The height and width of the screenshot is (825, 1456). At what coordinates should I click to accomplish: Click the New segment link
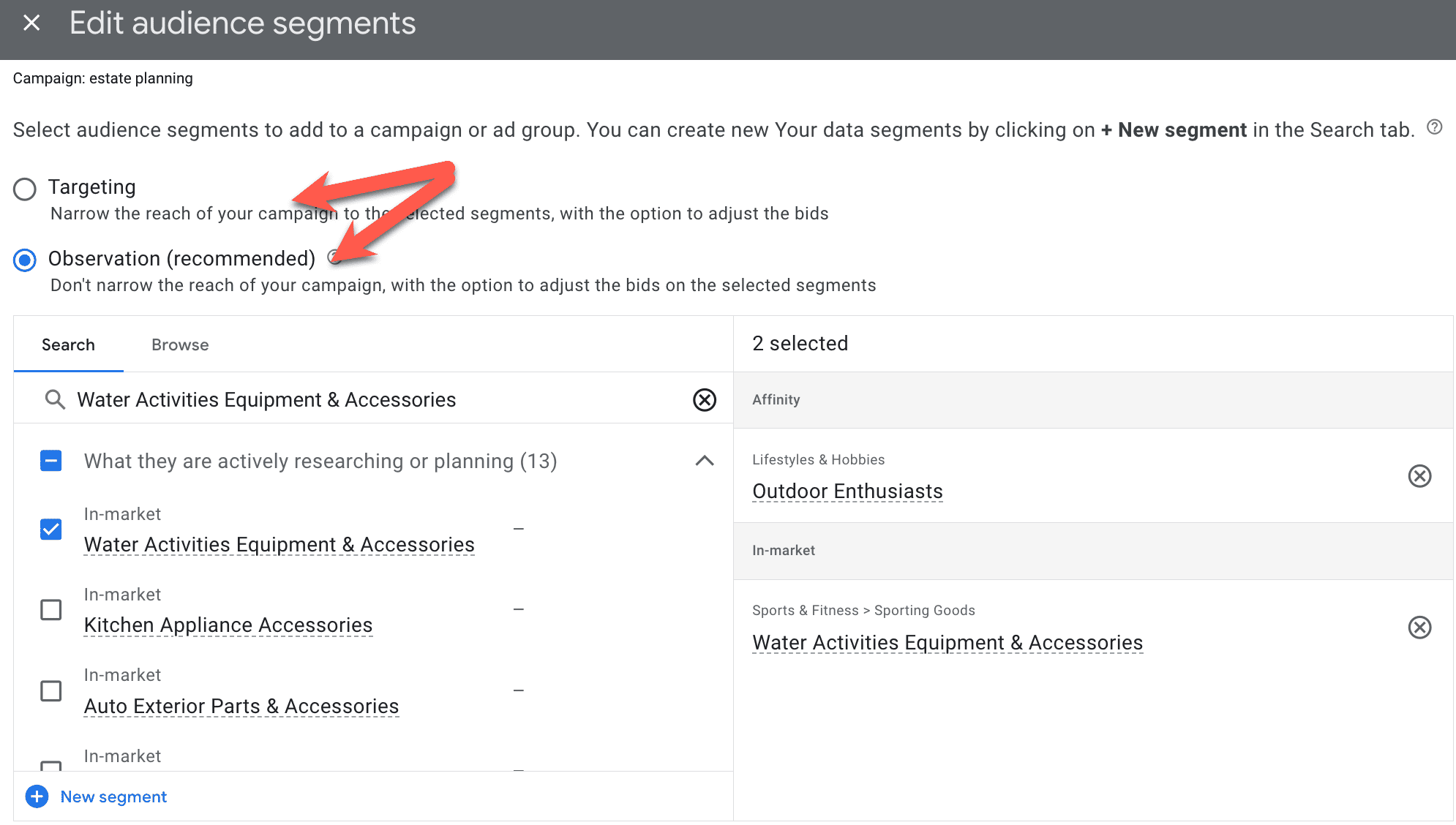tap(113, 796)
